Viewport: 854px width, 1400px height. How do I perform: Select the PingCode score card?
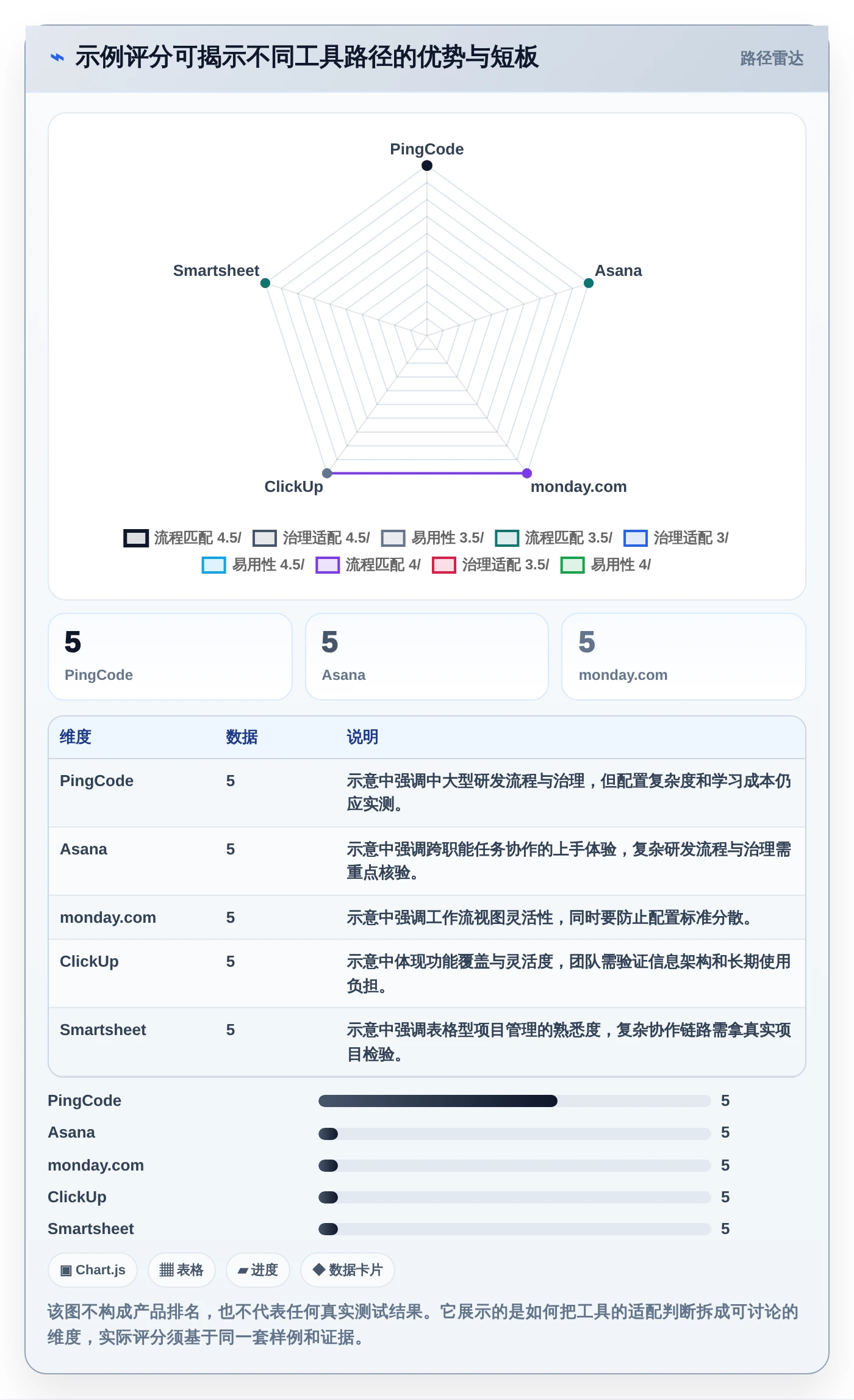point(170,657)
